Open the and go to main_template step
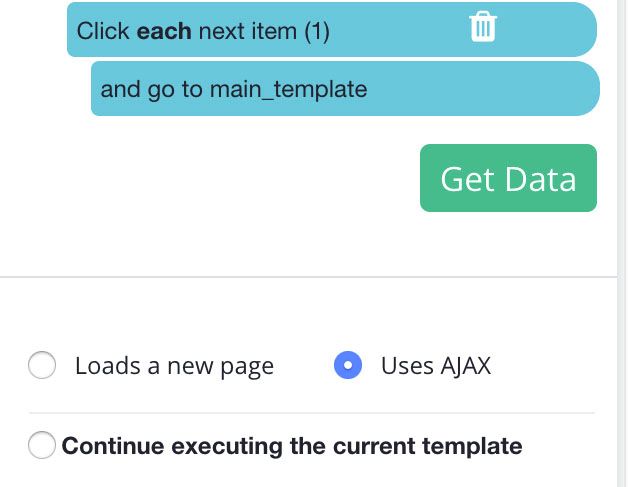Image resolution: width=628 pixels, height=487 pixels. click(345, 89)
